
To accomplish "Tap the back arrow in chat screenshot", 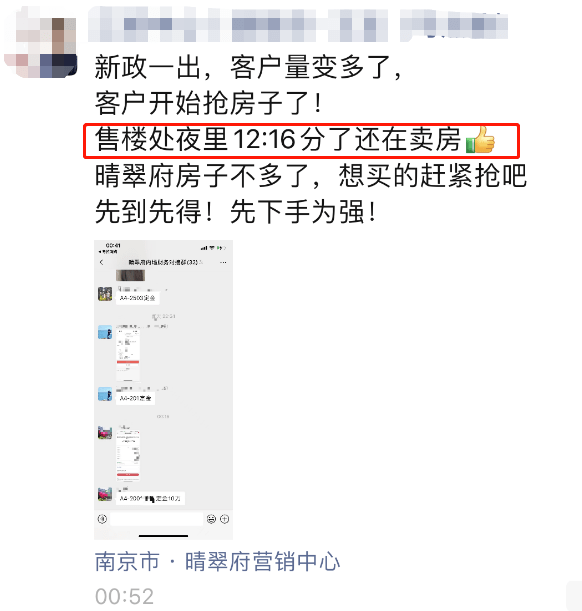I will [x=102, y=262].
